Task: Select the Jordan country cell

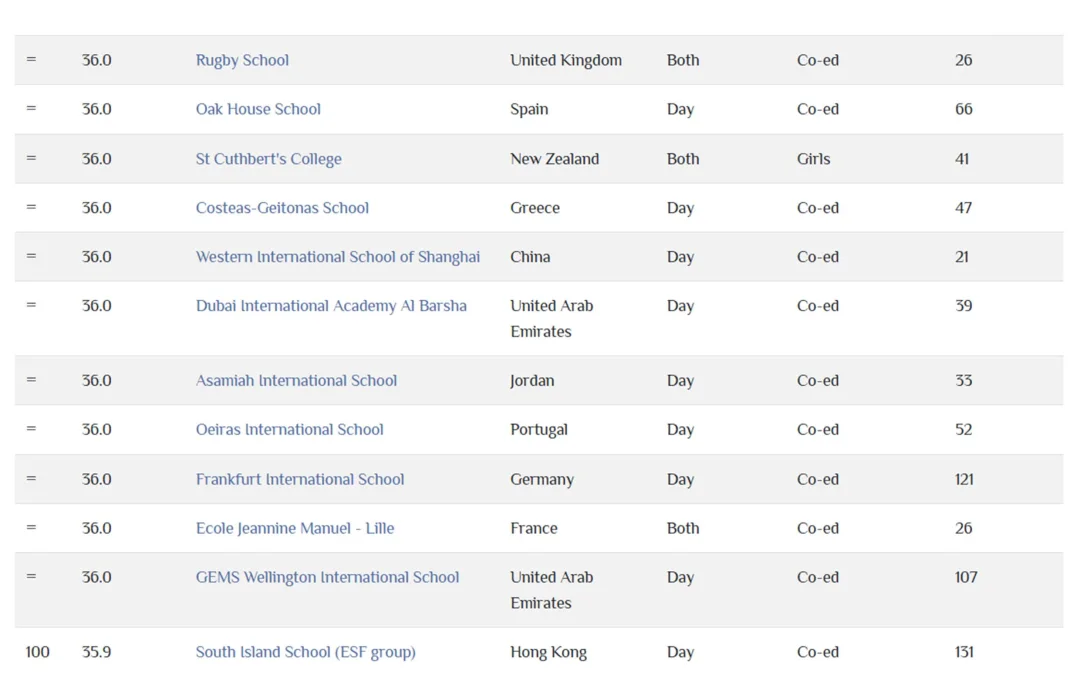Action: [531, 381]
